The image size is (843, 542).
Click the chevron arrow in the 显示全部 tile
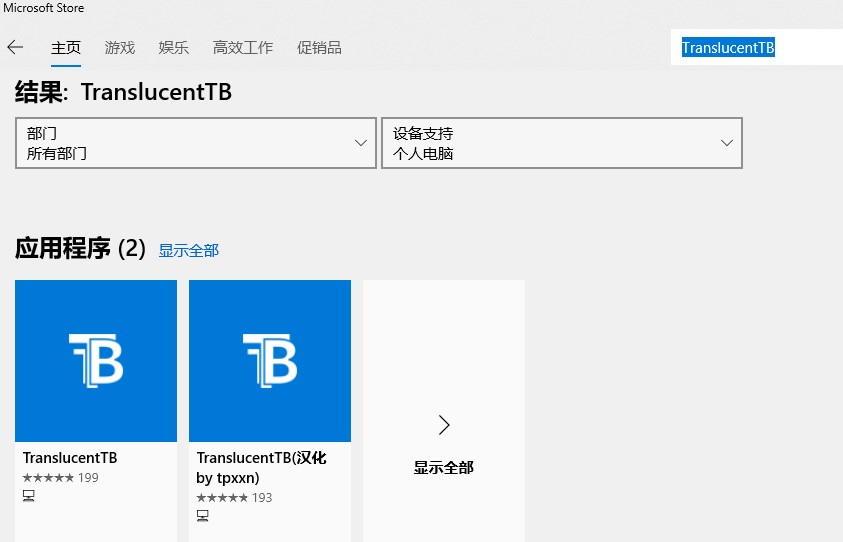444,425
